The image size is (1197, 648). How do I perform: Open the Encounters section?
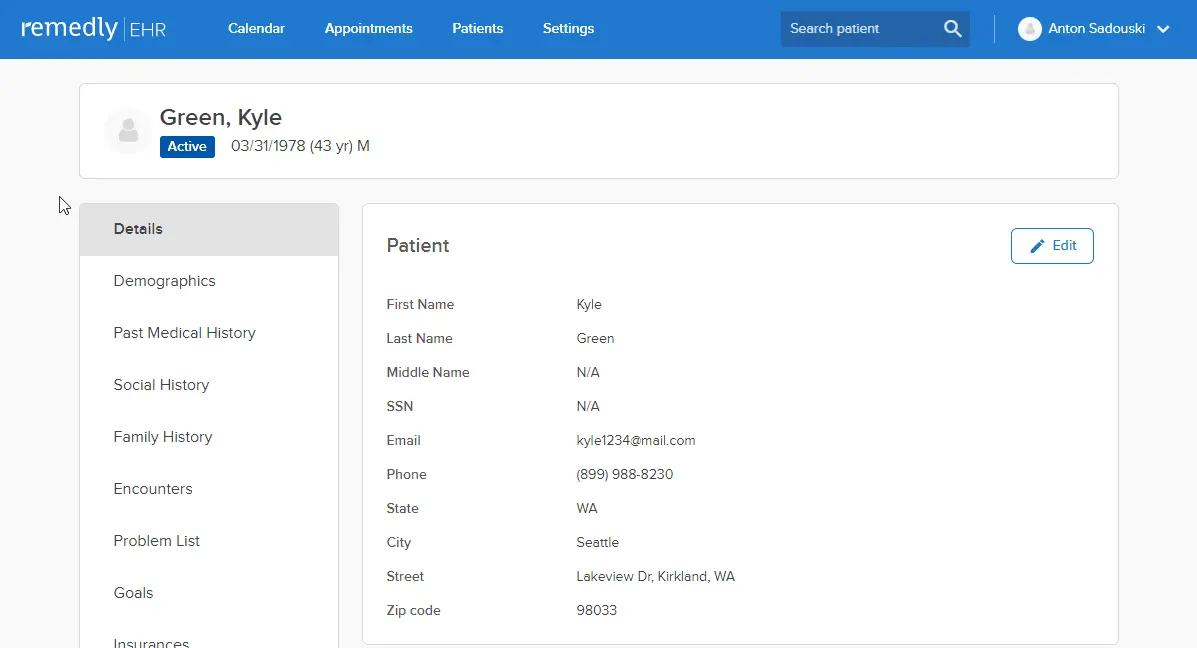coord(209,488)
